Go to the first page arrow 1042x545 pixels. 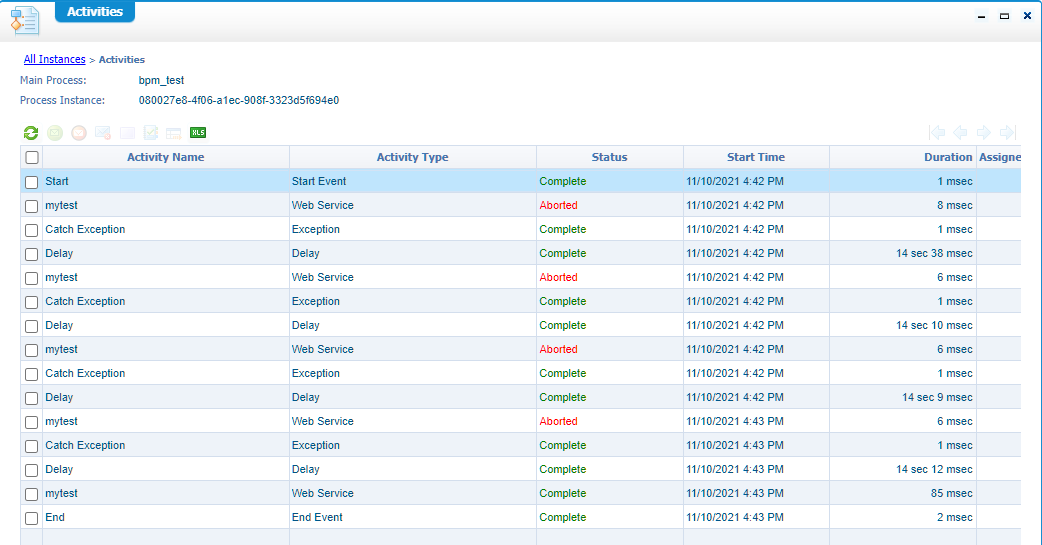tap(937, 132)
